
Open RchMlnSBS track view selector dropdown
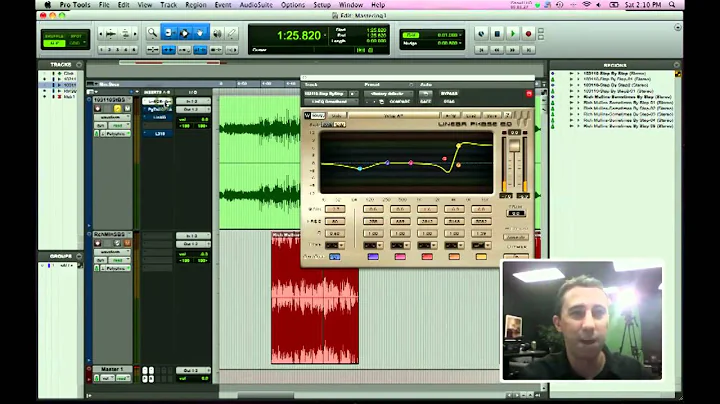click(x=112, y=252)
